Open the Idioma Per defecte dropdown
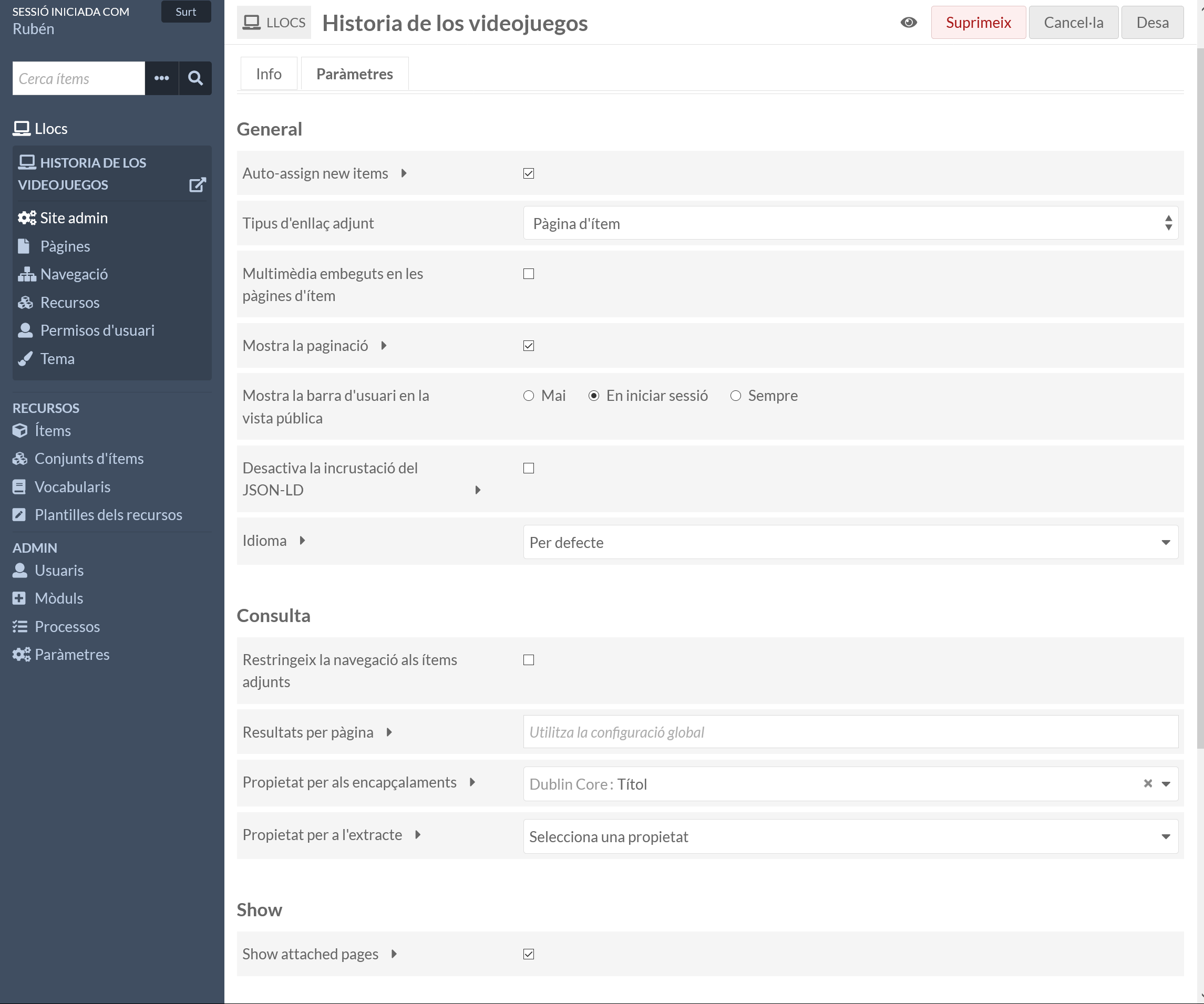1204x1004 pixels. 850,542
